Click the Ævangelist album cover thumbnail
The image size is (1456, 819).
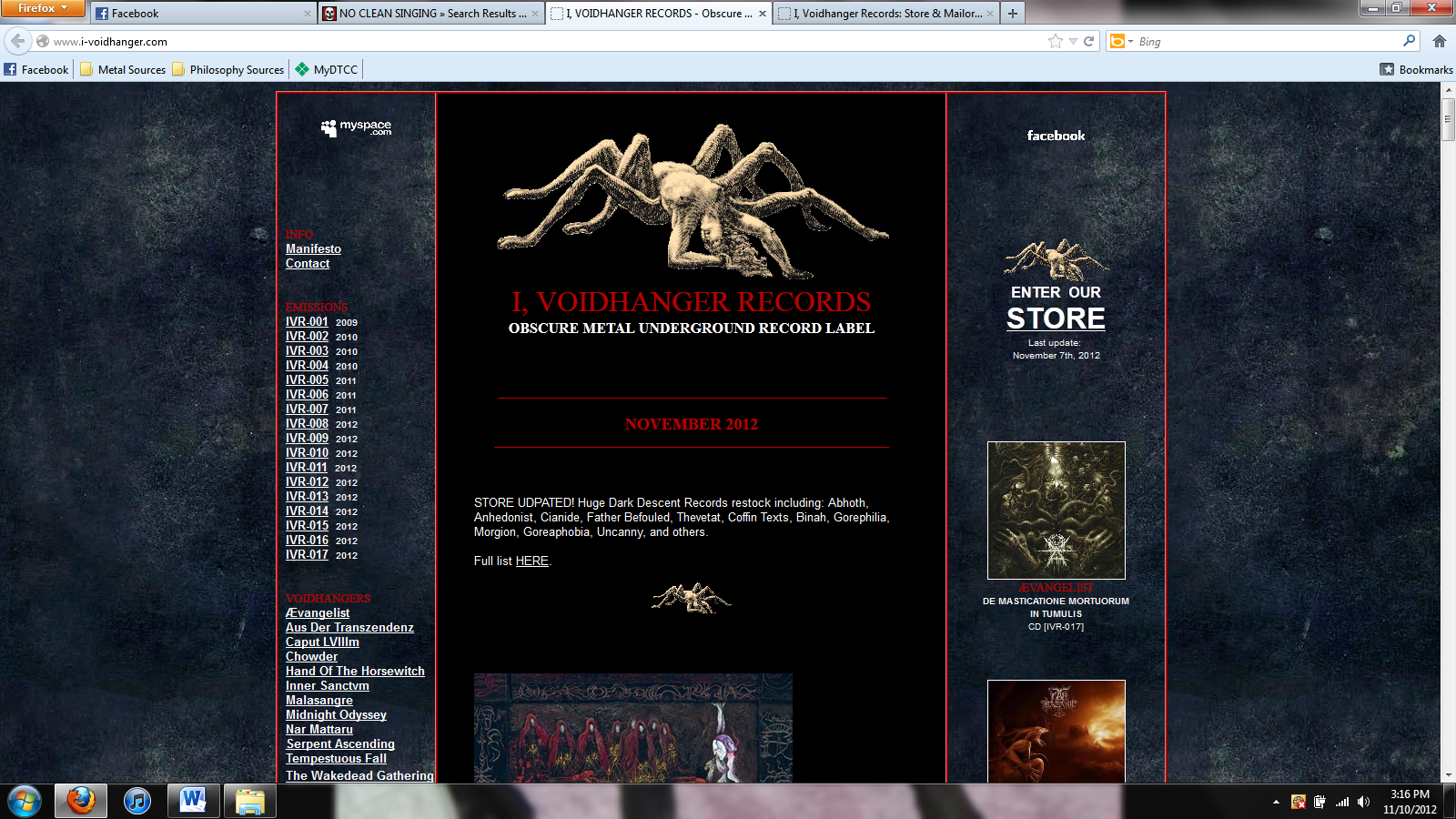pos(1056,510)
